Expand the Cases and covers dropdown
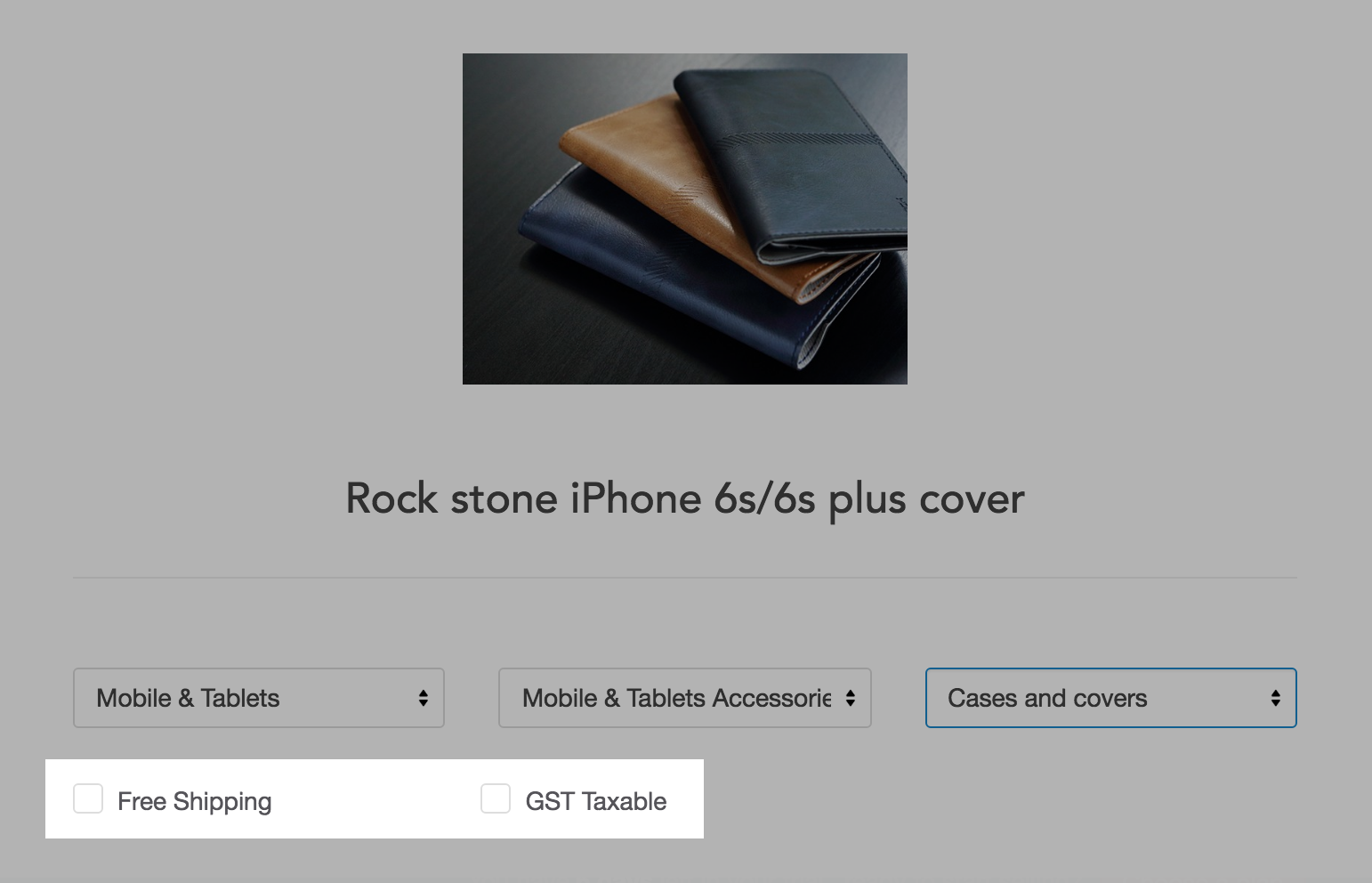The image size is (1372, 883). tap(1111, 698)
